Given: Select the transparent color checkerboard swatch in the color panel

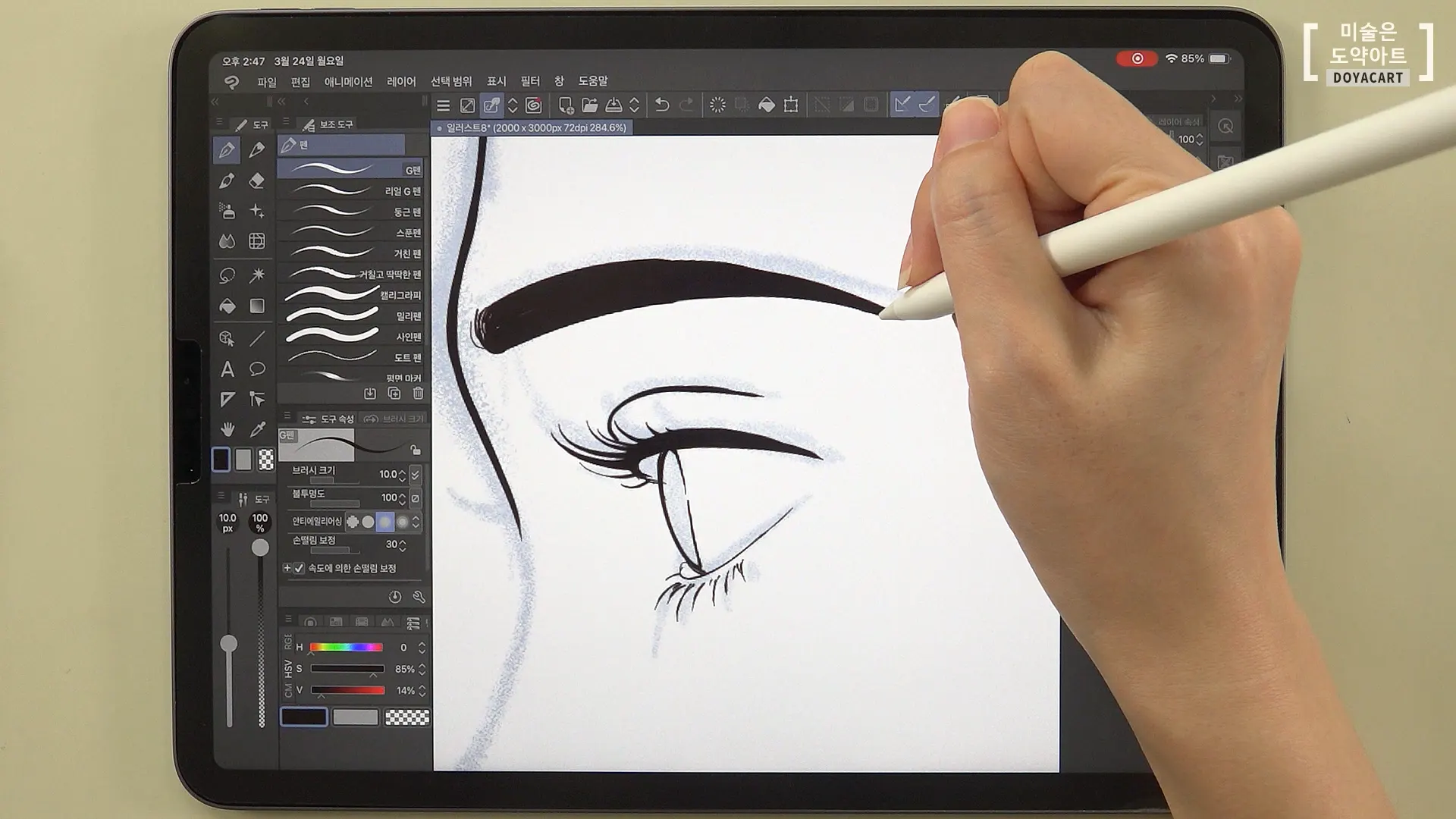Looking at the screenshot, I should click(407, 717).
